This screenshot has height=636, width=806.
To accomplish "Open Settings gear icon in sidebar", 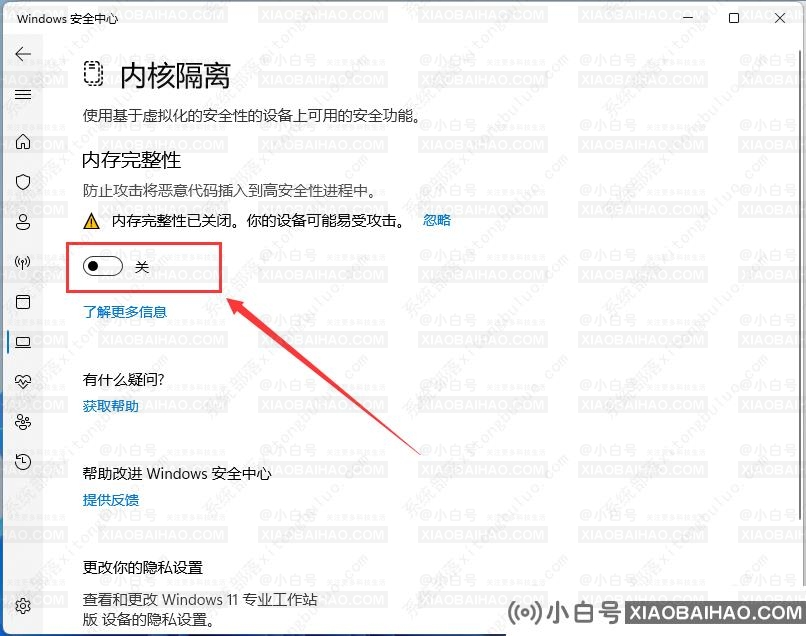I will point(23,606).
